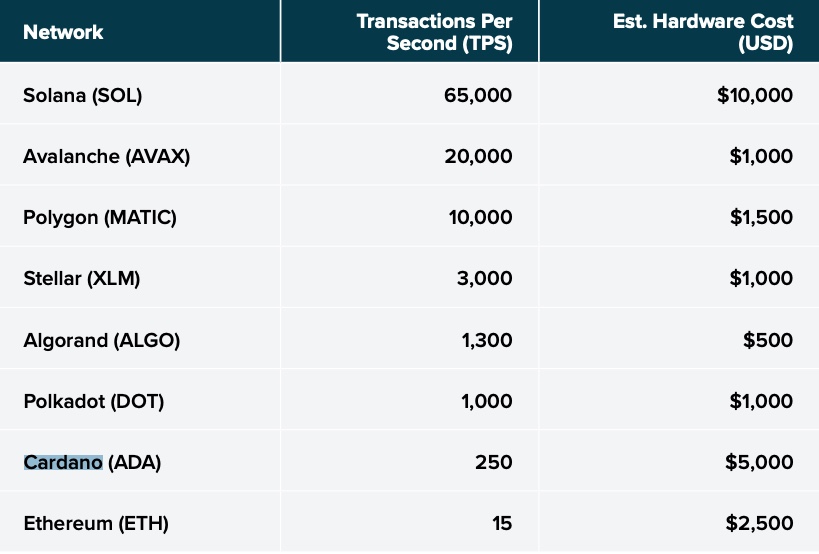Click the $500 hardware cost for Algorand
The width and height of the screenshot is (819, 554).
pyautogui.click(x=768, y=340)
